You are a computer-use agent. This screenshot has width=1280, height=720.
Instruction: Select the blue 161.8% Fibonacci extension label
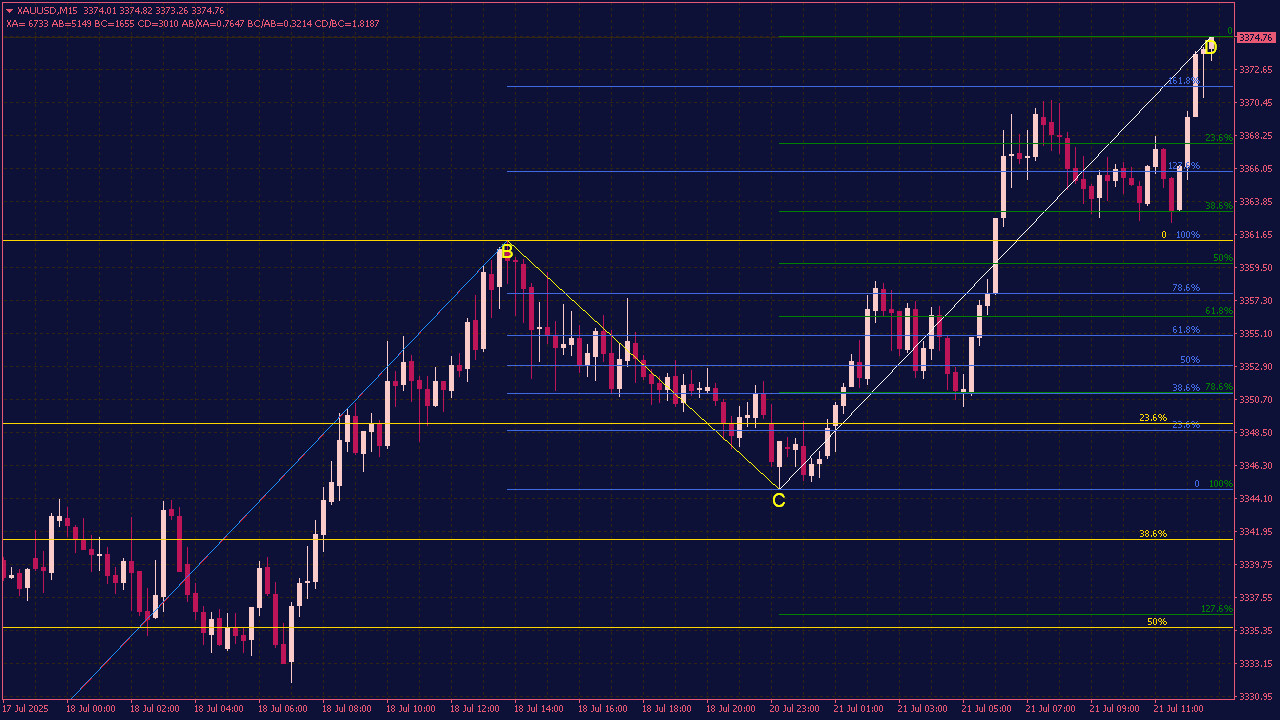(1182, 81)
